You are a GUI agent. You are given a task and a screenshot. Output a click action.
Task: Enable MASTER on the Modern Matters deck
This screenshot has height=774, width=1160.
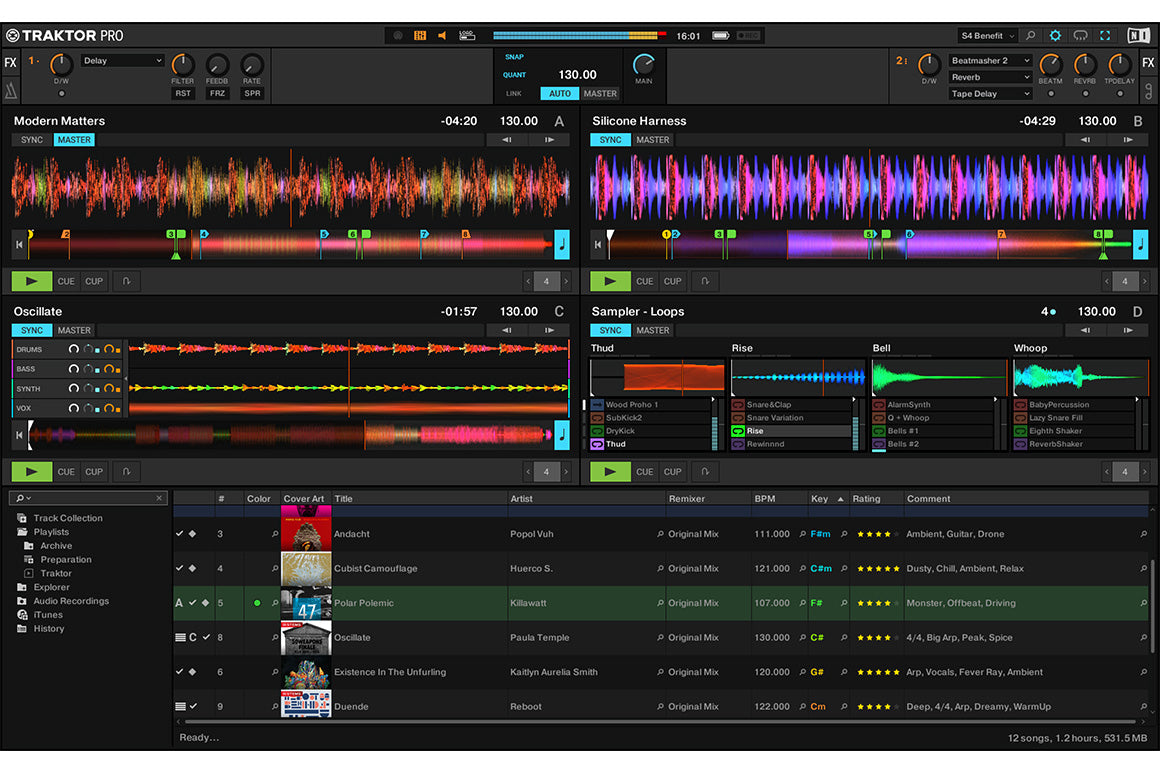coord(74,140)
